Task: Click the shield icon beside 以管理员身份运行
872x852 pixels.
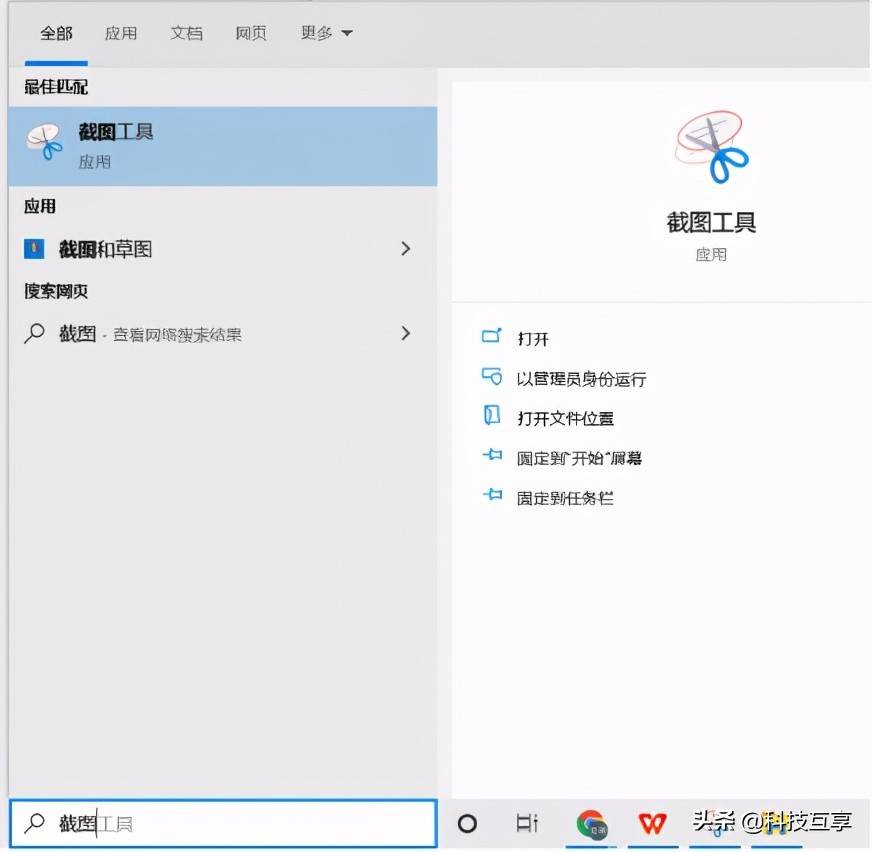Action: [x=492, y=378]
